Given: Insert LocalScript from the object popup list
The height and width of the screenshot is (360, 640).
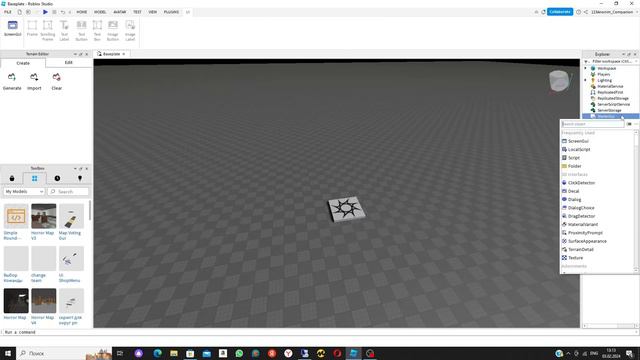Looking at the screenshot, I should click(579, 149).
